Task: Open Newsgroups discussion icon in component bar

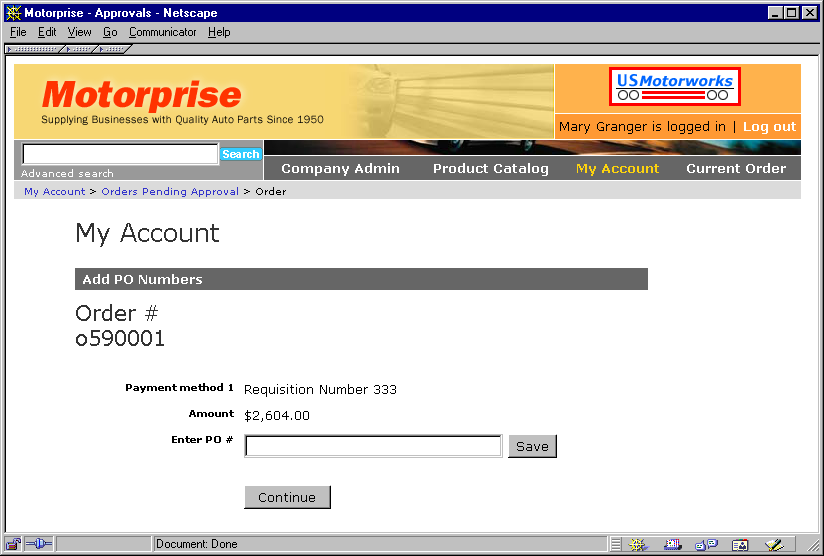Action: pyautogui.click(x=706, y=544)
